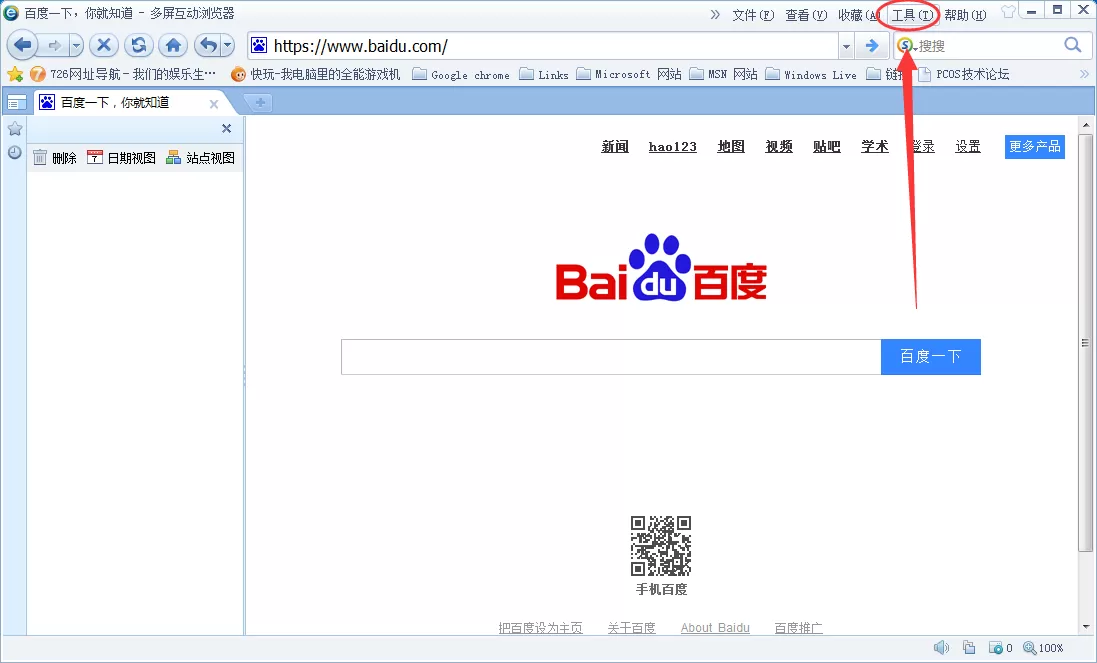Image resolution: width=1097 pixels, height=663 pixels.
Task: Open the 设置 link on Baidu
Action: pyautogui.click(x=968, y=146)
